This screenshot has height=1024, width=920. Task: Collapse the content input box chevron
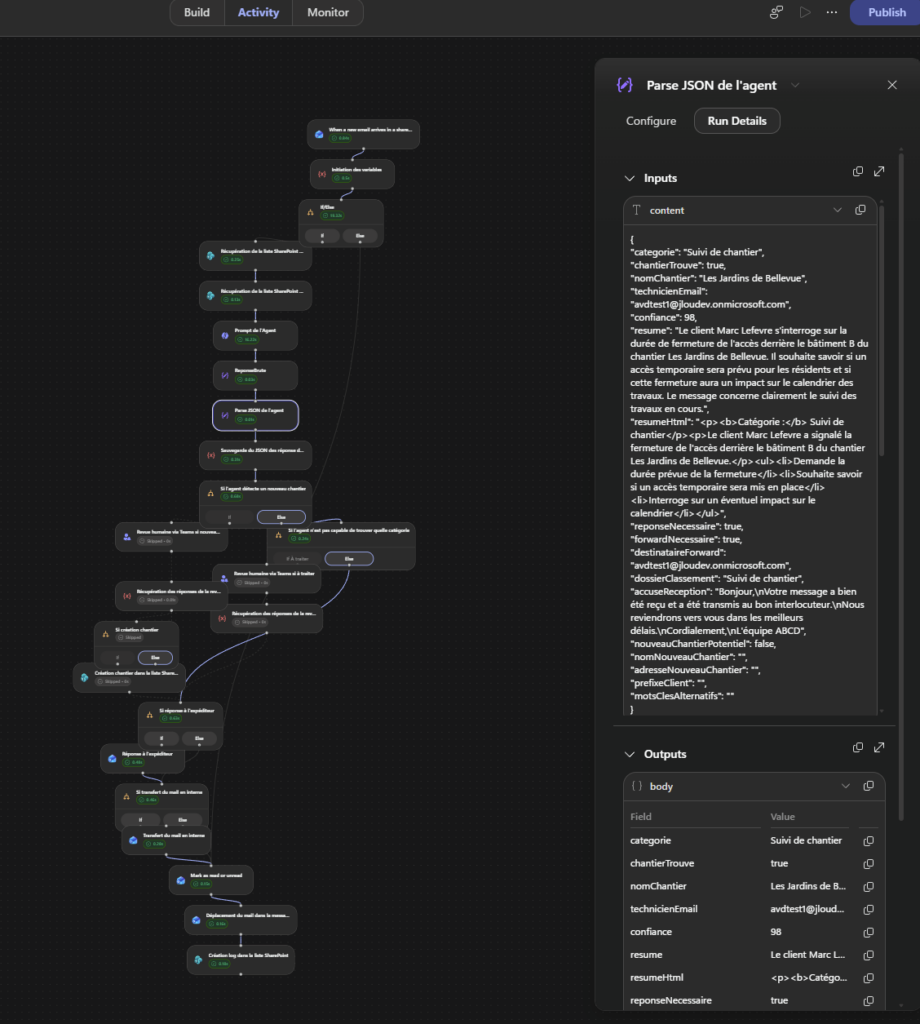[x=837, y=210]
